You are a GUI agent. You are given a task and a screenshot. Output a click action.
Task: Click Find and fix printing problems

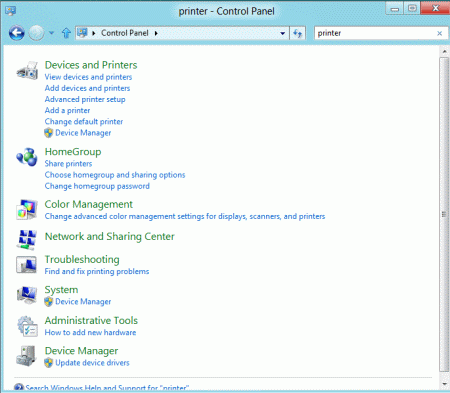(x=97, y=271)
